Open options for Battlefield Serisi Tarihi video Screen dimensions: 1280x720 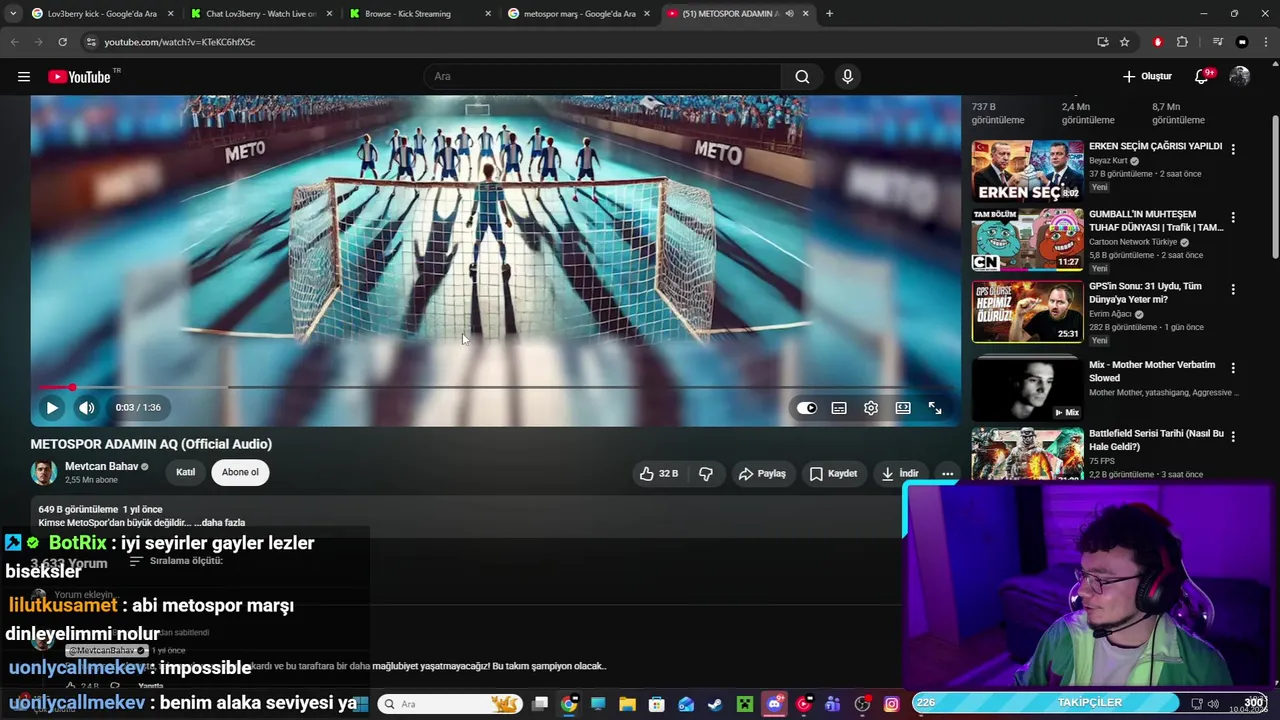tap(1233, 437)
